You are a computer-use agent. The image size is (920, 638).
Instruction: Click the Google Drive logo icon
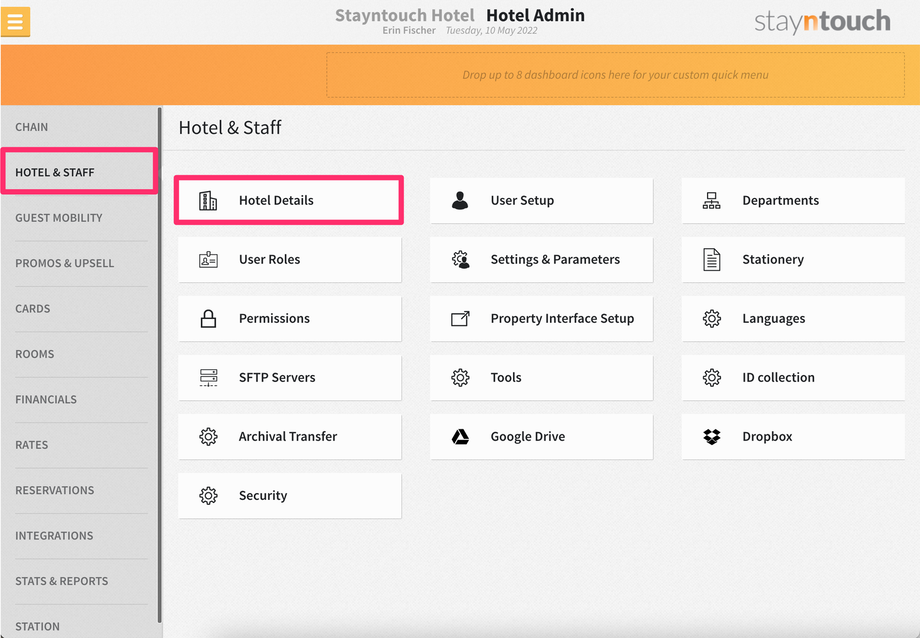(x=460, y=437)
